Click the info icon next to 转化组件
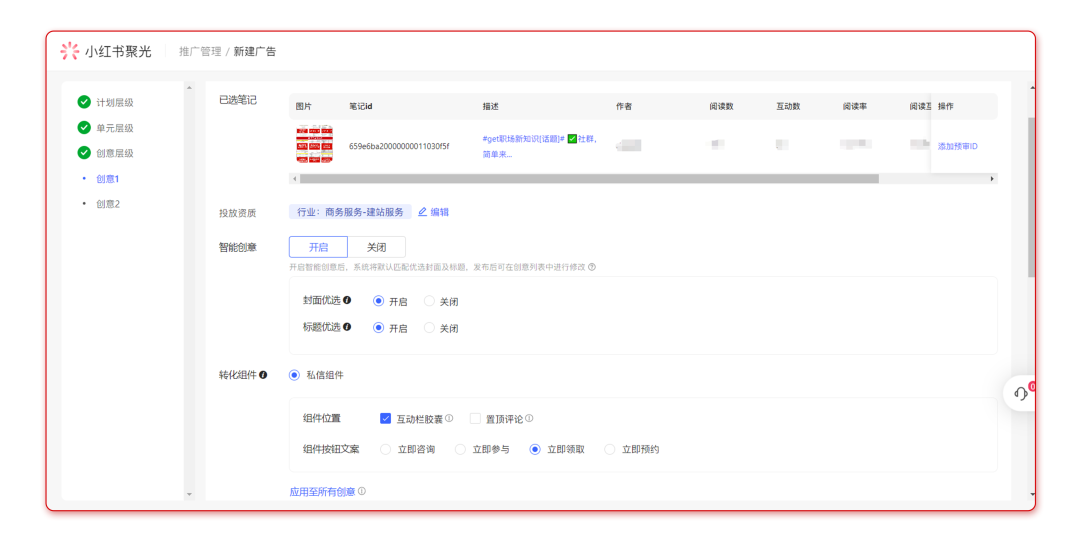The width and height of the screenshot is (1080, 547). pos(264,375)
